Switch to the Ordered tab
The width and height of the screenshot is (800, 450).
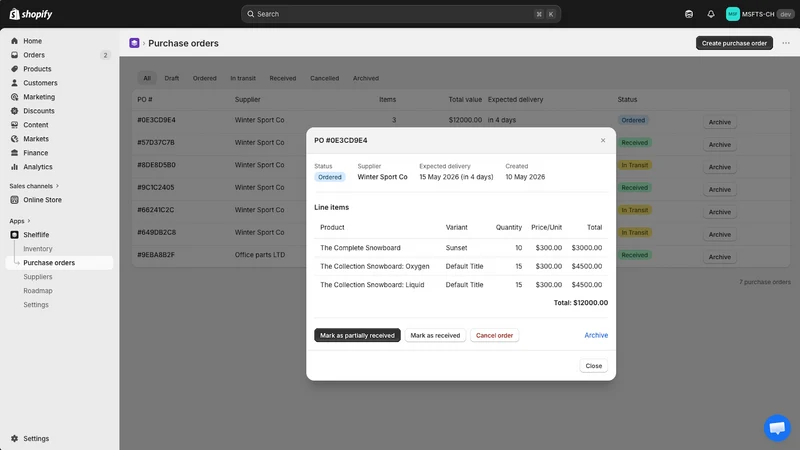pos(205,78)
